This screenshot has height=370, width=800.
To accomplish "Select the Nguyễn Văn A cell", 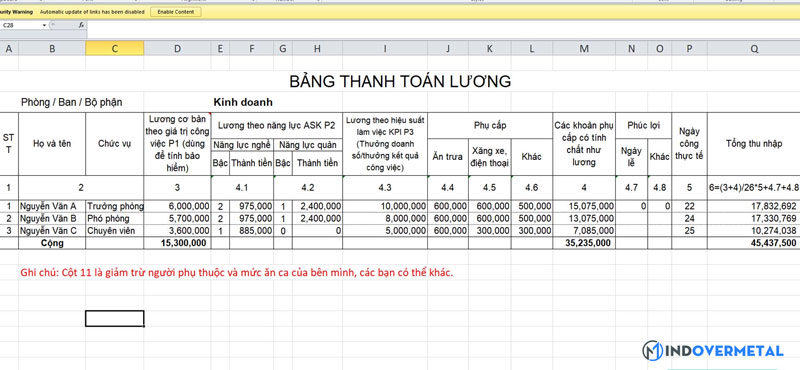I will (x=52, y=206).
